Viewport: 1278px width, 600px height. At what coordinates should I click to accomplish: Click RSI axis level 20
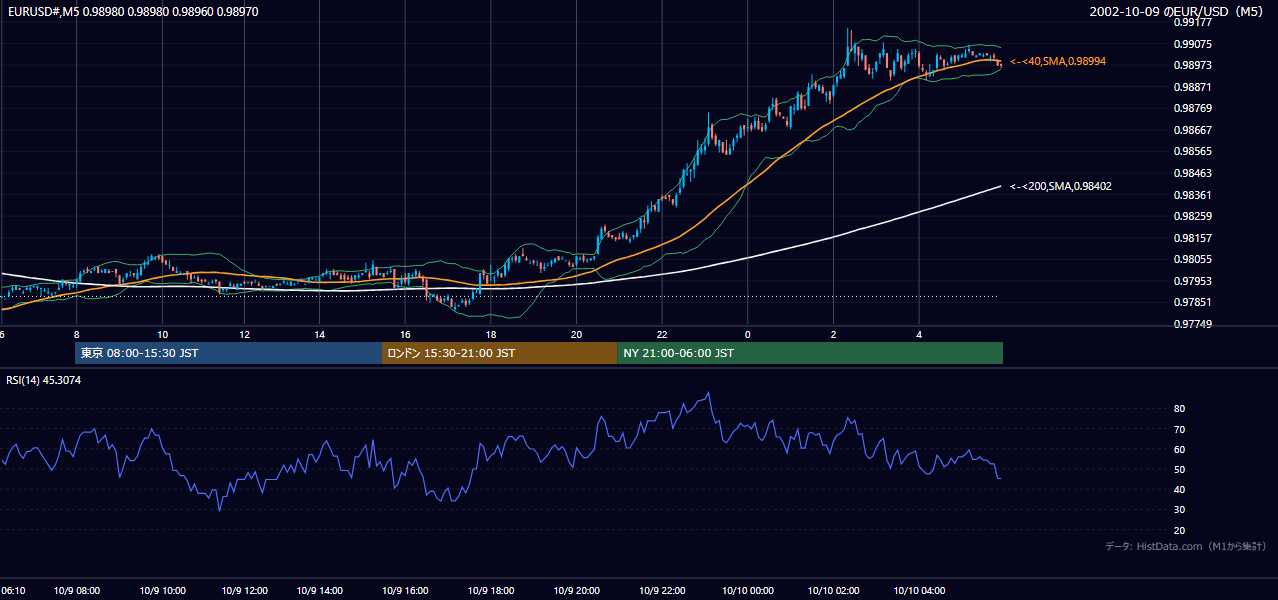coord(1180,530)
